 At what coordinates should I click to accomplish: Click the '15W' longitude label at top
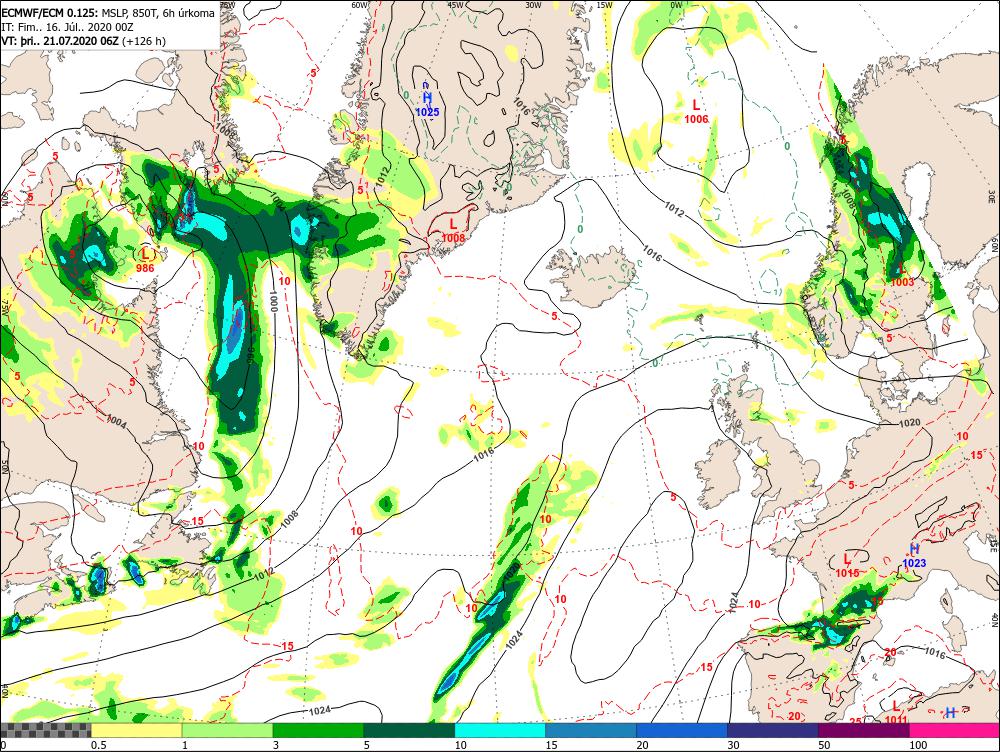pyautogui.click(x=605, y=4)
